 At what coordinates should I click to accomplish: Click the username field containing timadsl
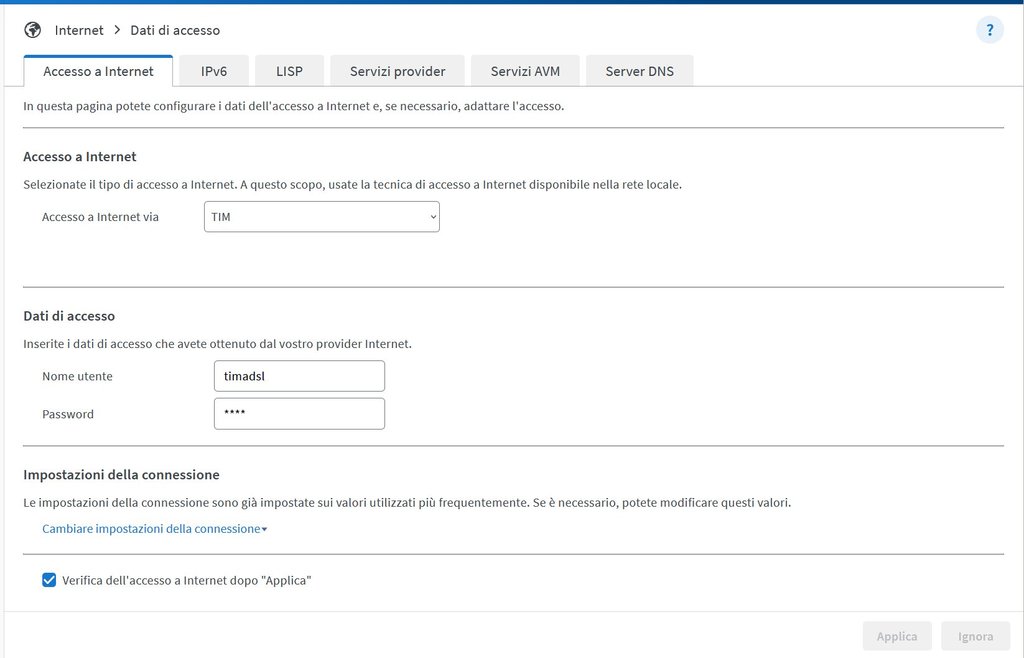click(299, 376)
